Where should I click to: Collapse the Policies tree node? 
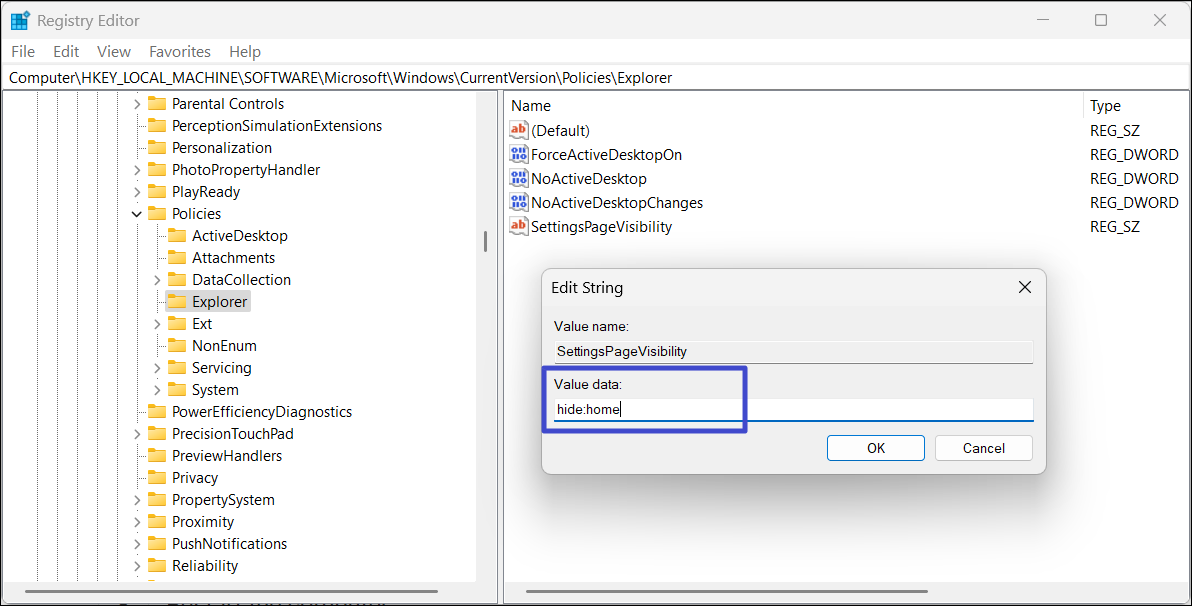click(137, 214)
